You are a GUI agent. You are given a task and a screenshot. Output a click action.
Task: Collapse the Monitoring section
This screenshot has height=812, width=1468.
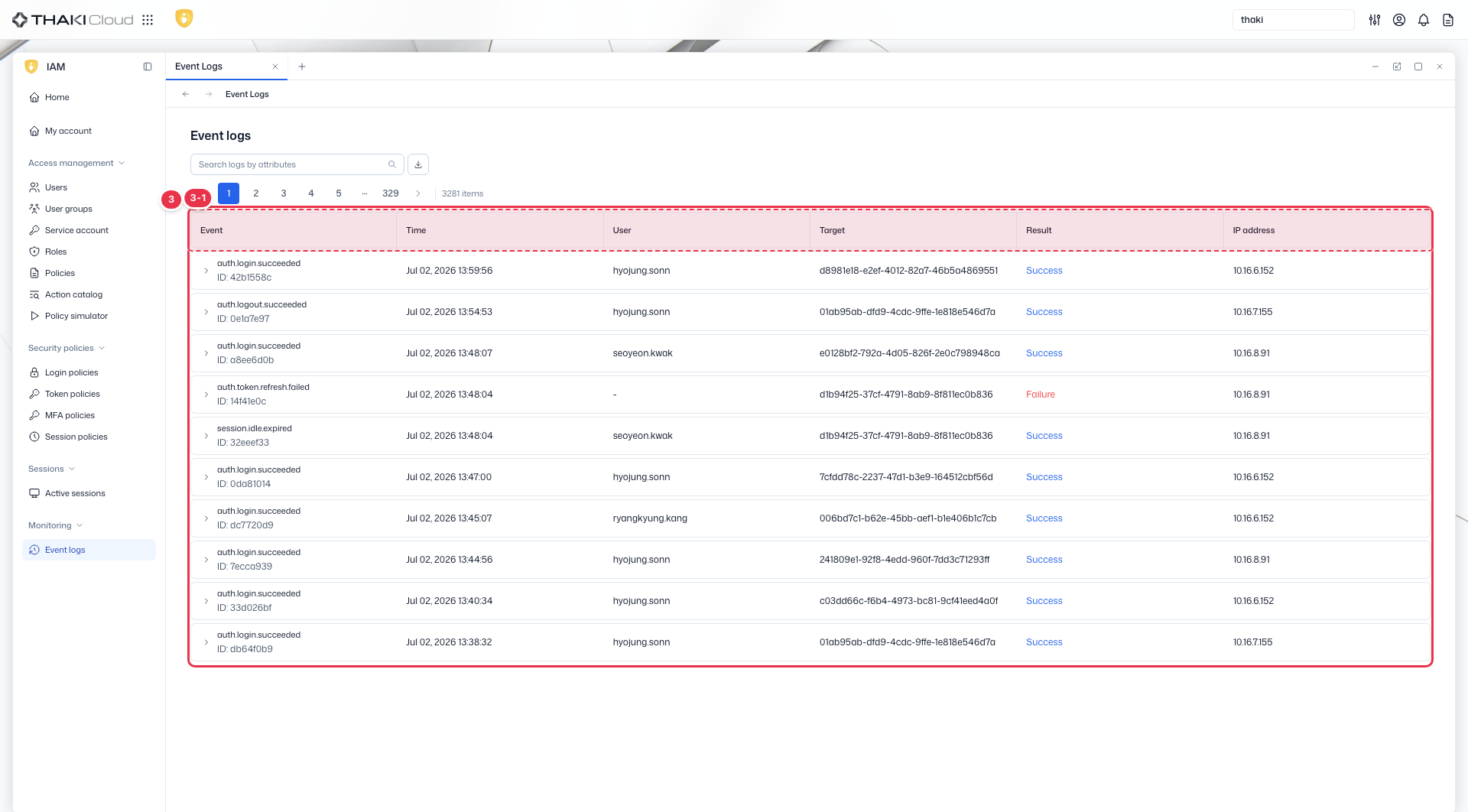[55, 525]
